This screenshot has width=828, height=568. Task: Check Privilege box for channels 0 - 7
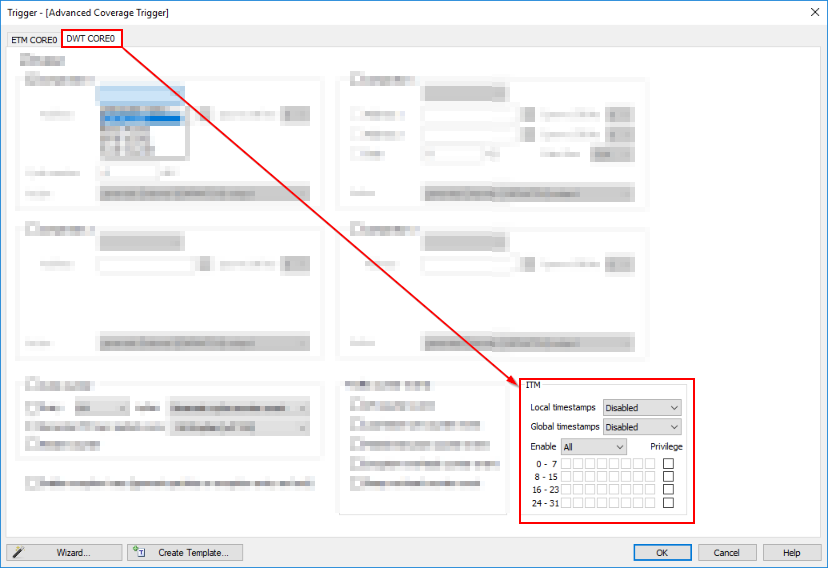[668, 464]
